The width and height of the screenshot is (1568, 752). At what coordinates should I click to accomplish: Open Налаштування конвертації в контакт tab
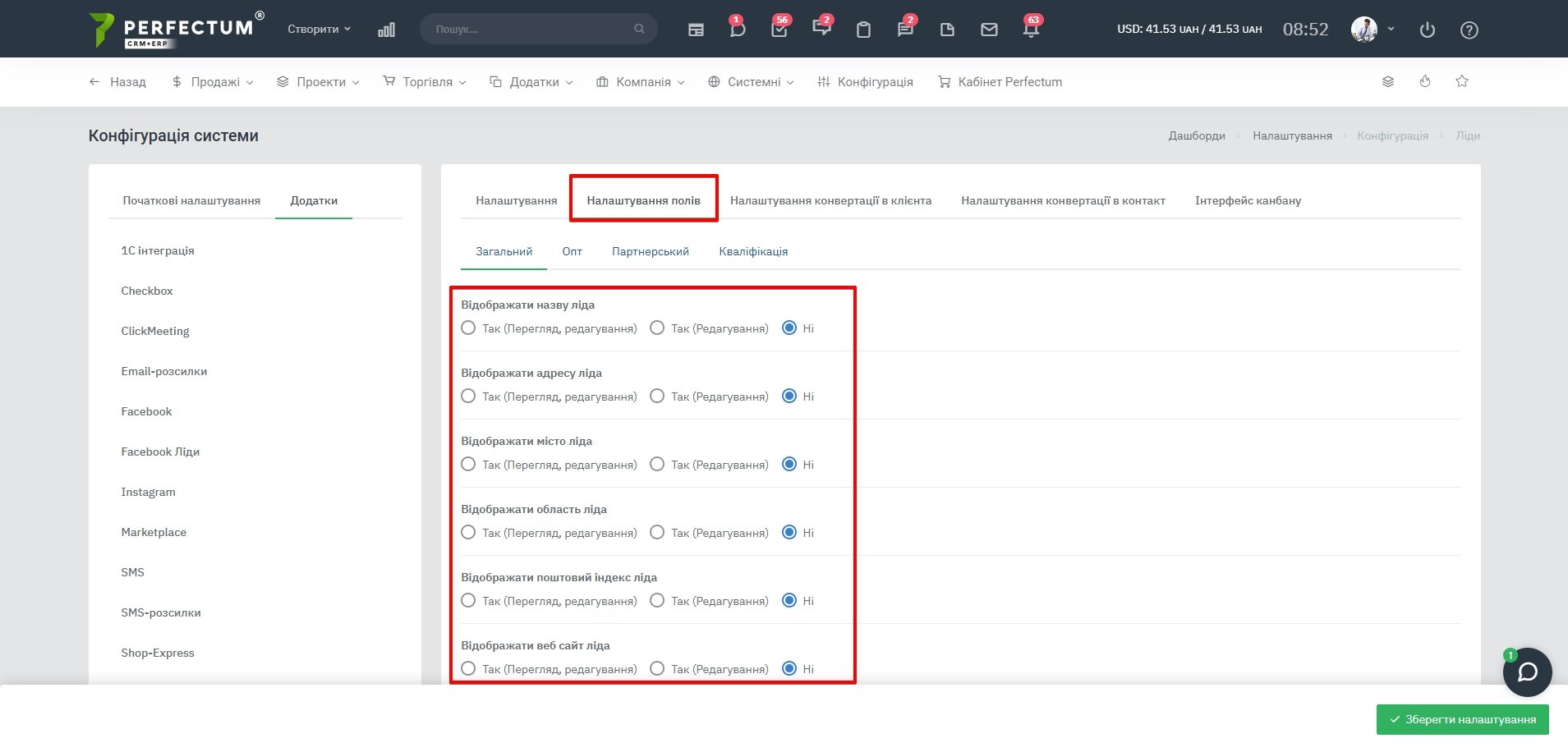(1063, 200)
